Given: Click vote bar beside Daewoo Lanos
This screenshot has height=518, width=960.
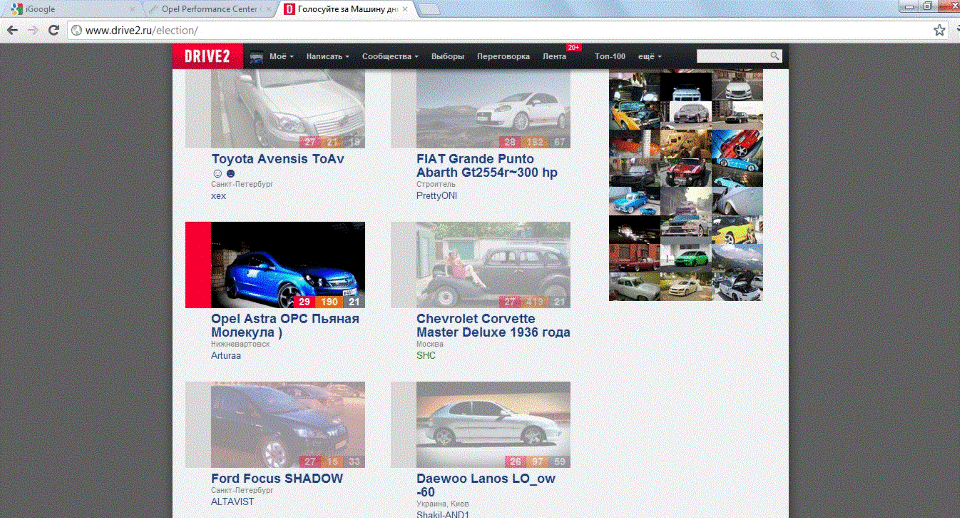Looking at the screenshot, I should 403,425.
